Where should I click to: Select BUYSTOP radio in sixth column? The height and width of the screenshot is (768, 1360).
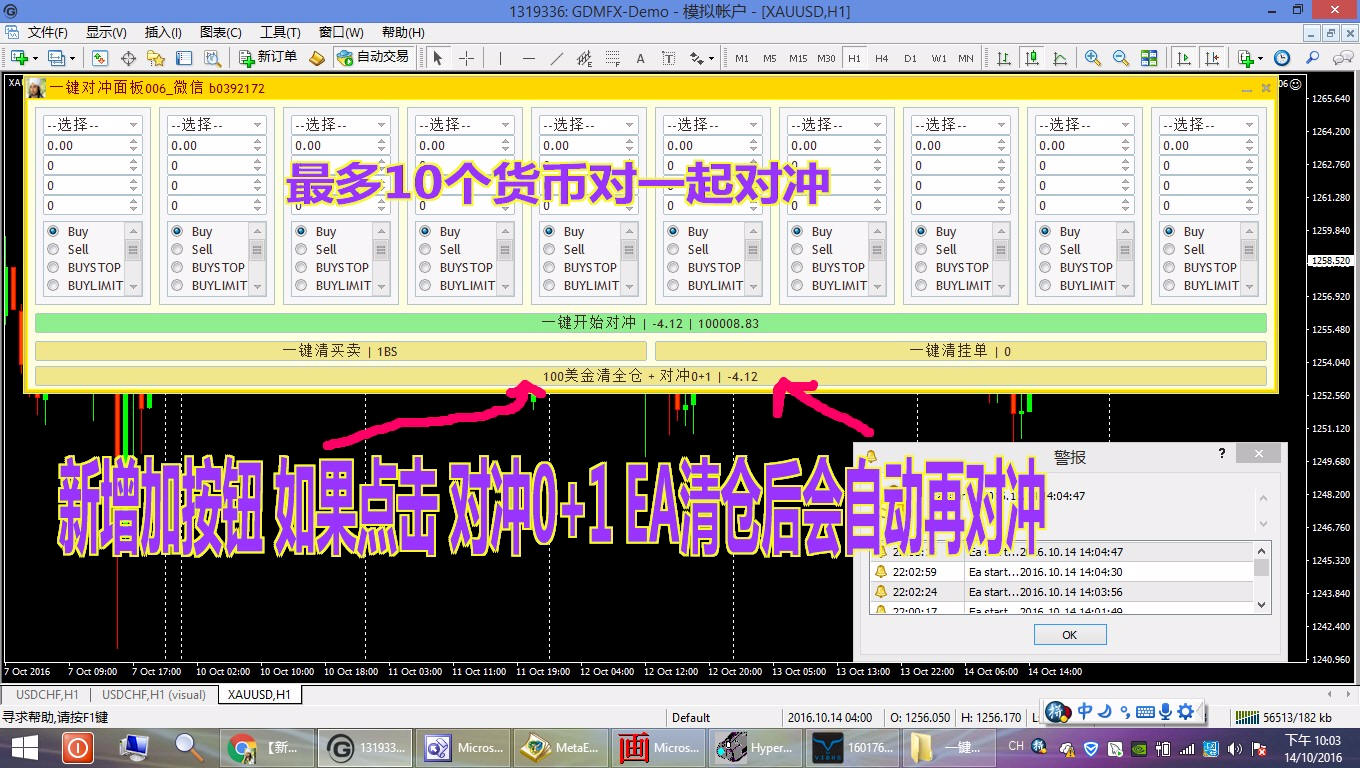(673, 267)
